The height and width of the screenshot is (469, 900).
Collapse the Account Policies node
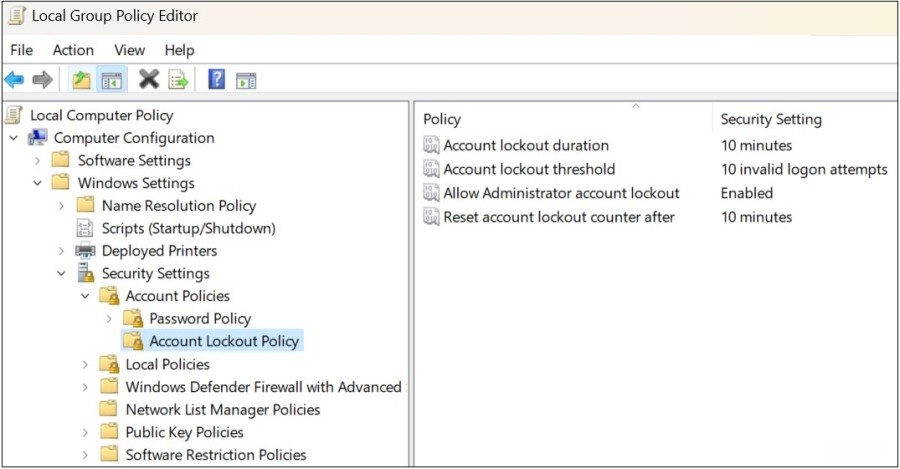(x=85, y=296)
